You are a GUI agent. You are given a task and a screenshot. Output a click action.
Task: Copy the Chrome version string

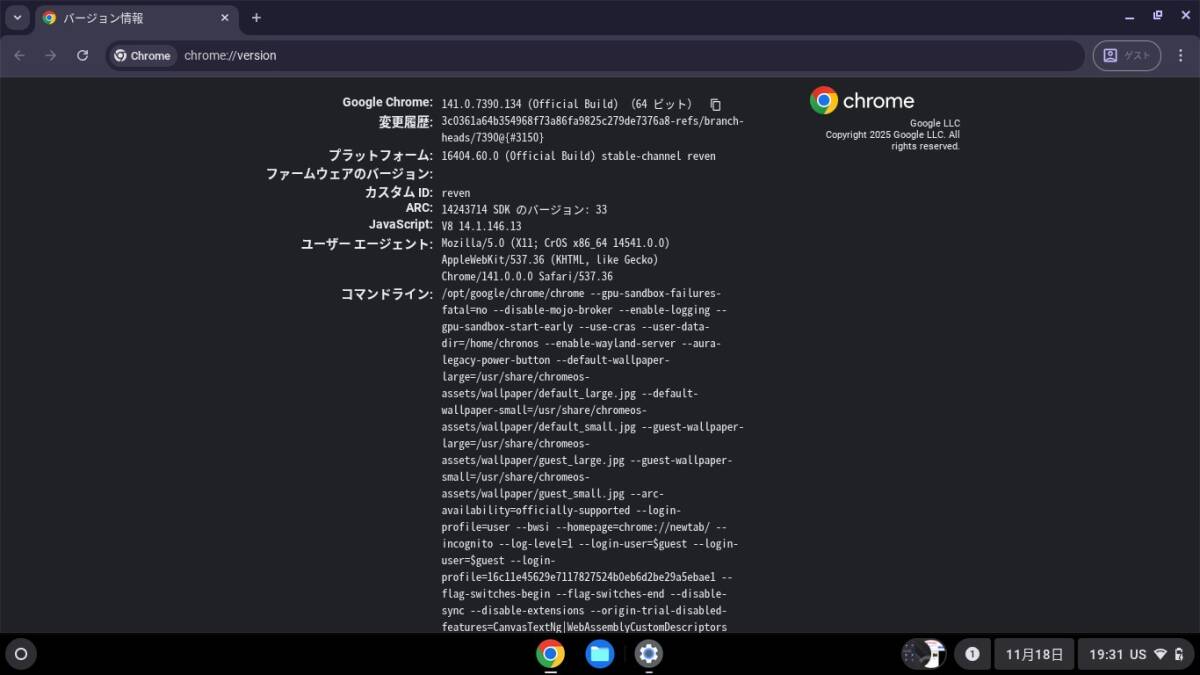click(715, 104)
